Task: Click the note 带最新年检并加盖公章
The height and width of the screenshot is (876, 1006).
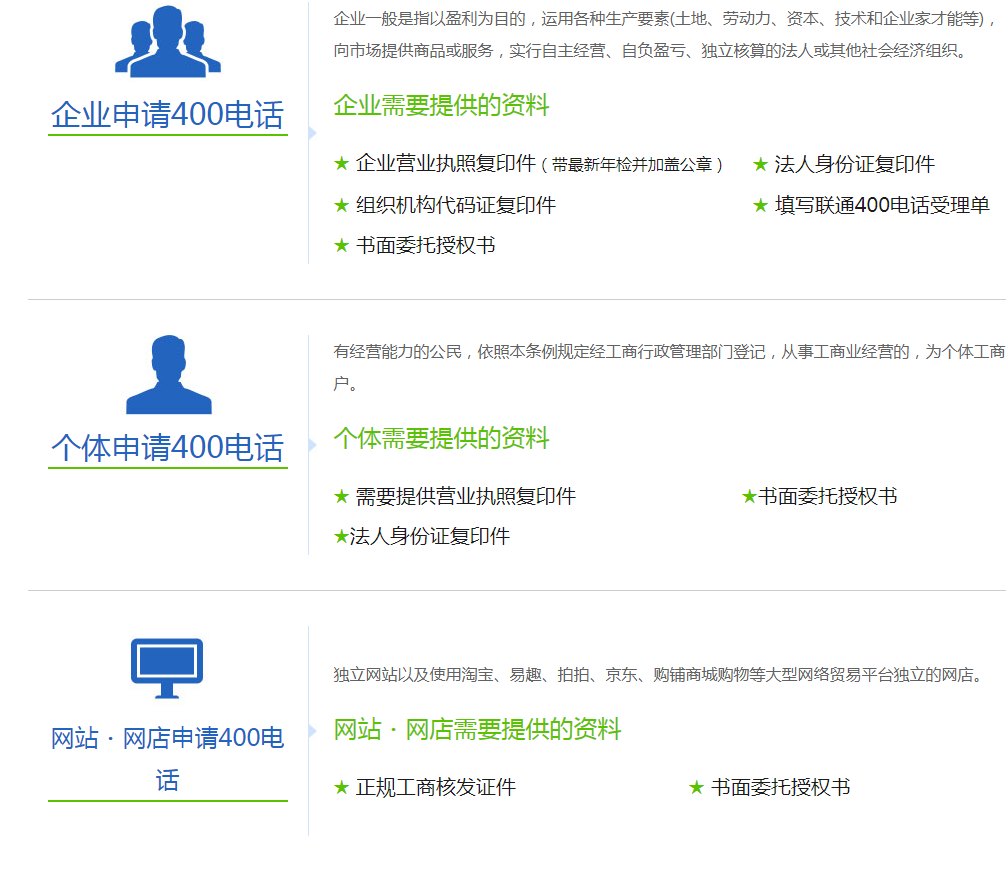Action: click(x=632, y=165)
